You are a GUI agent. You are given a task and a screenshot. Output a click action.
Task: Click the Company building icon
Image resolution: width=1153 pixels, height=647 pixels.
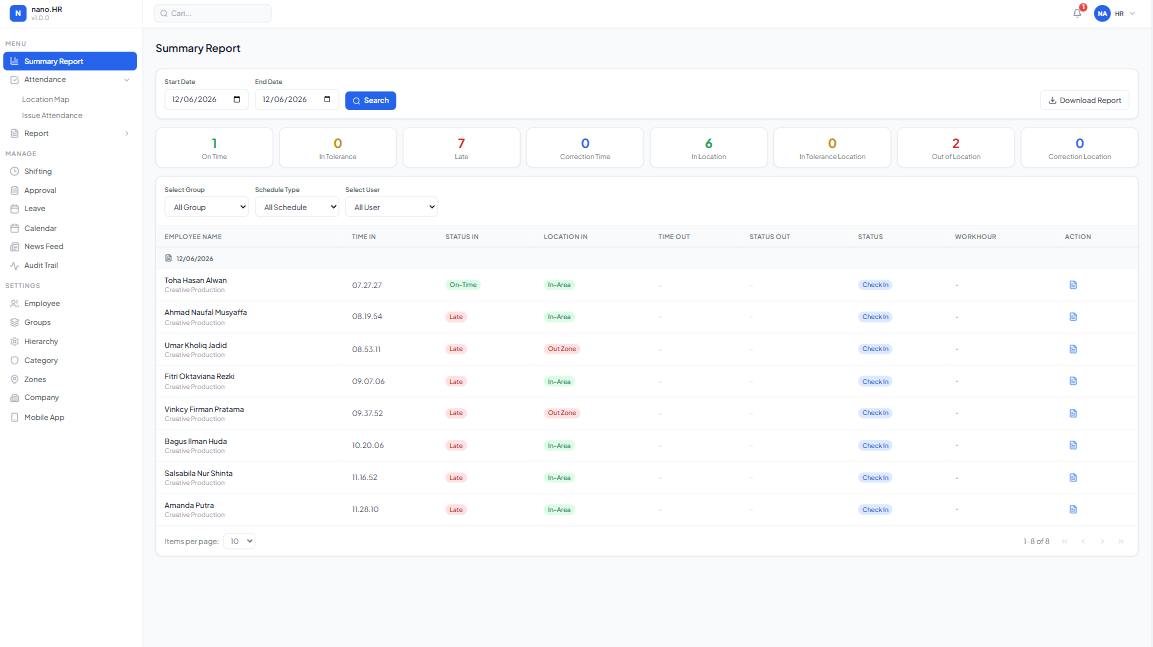click(x=14, y=398)
